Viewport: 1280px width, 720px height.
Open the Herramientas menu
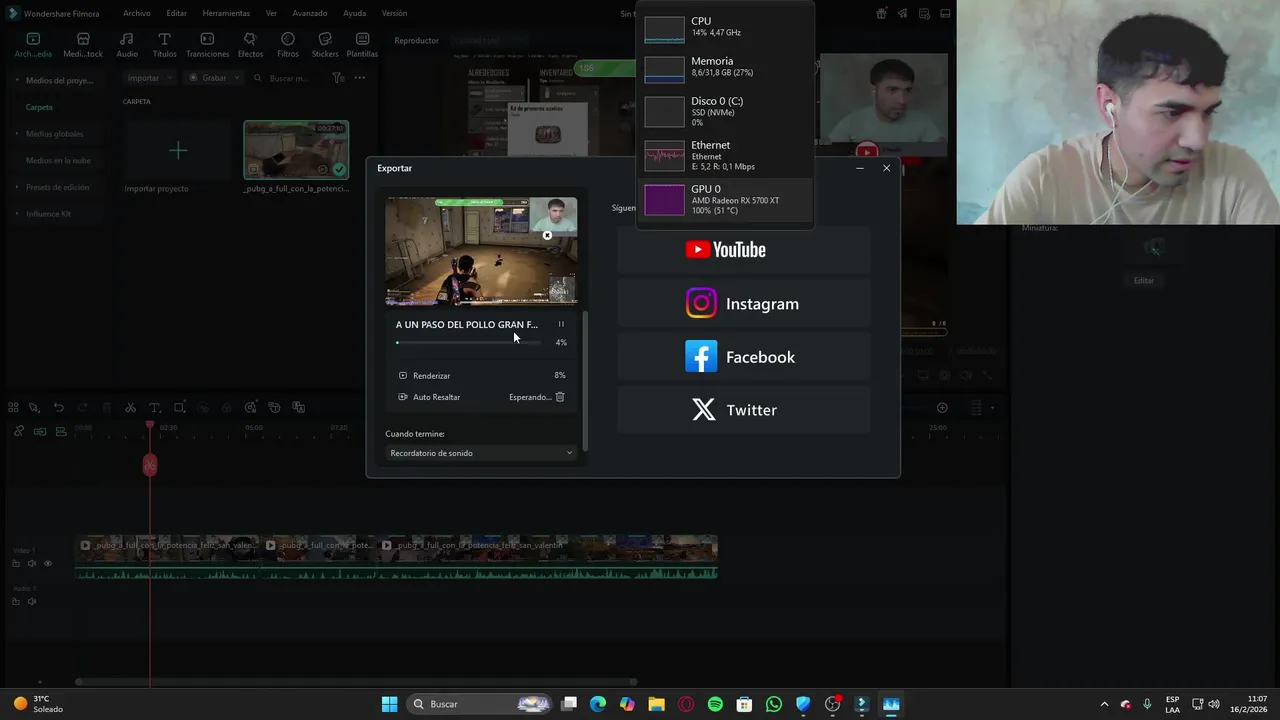[x=226, y=14]
